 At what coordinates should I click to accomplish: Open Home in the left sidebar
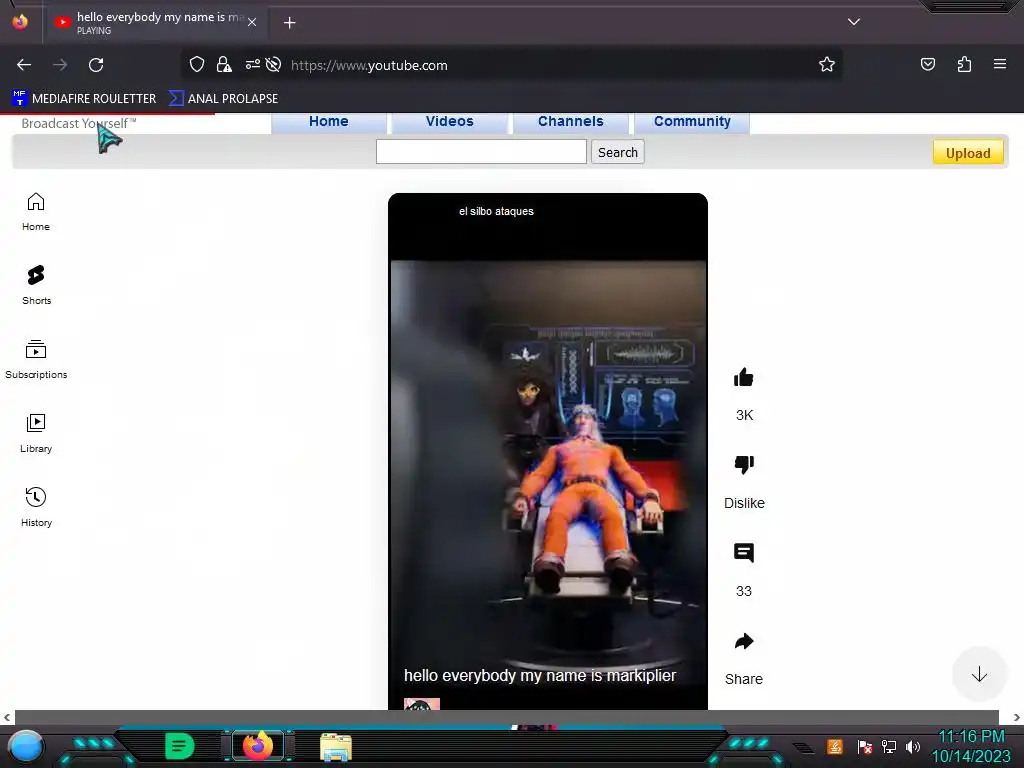coord(36,212)
